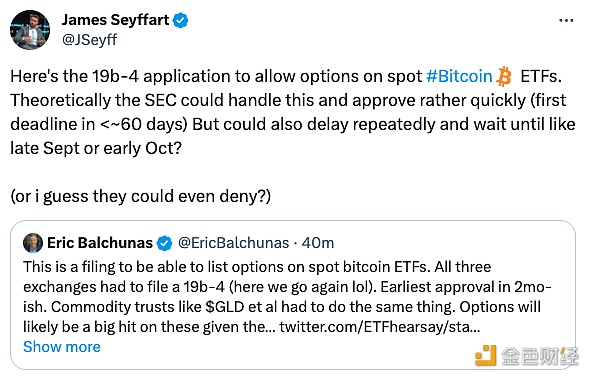Open Eric Balchunas display name
Viewport: 590px width, 377px height.
pyautogui.click(x=100, y=243)
